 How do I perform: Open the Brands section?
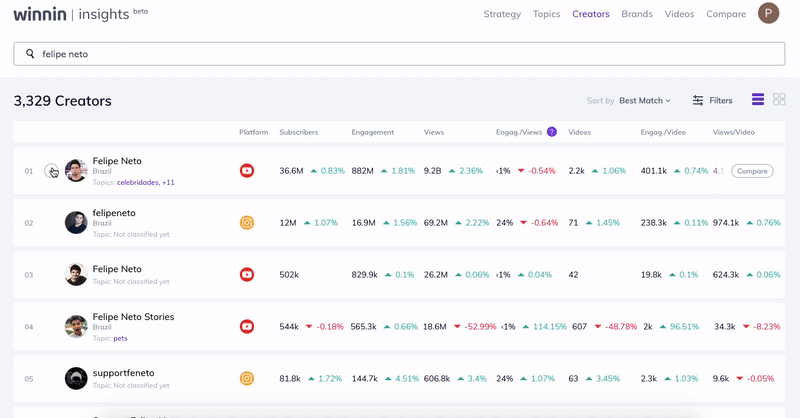637,14
